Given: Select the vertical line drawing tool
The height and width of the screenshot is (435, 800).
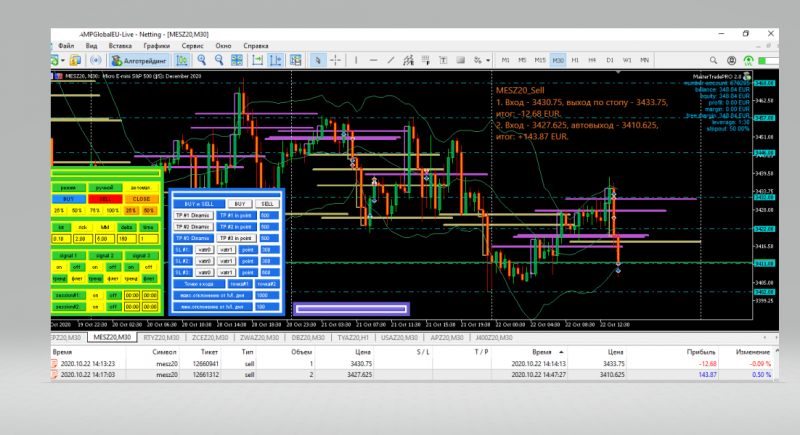Looking at the screenshot, I should (356, 61).
